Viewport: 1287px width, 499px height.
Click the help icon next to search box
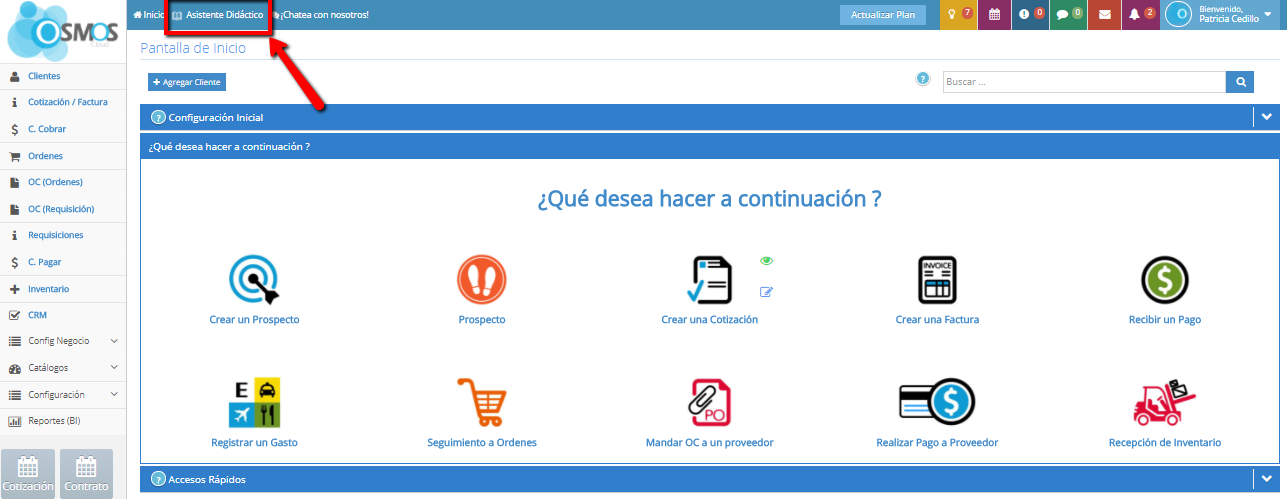[923, 79]
